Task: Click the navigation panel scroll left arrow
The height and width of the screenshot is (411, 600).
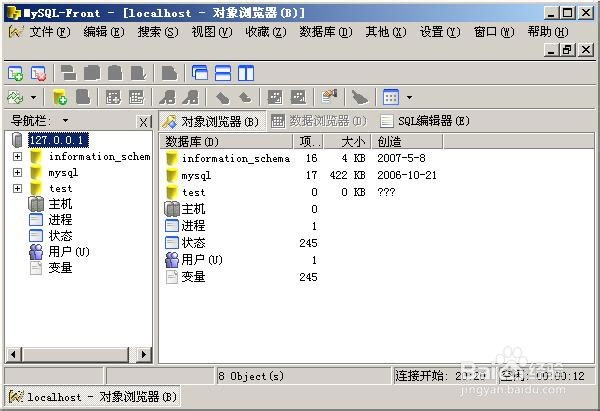Action: tap(14, 354)
